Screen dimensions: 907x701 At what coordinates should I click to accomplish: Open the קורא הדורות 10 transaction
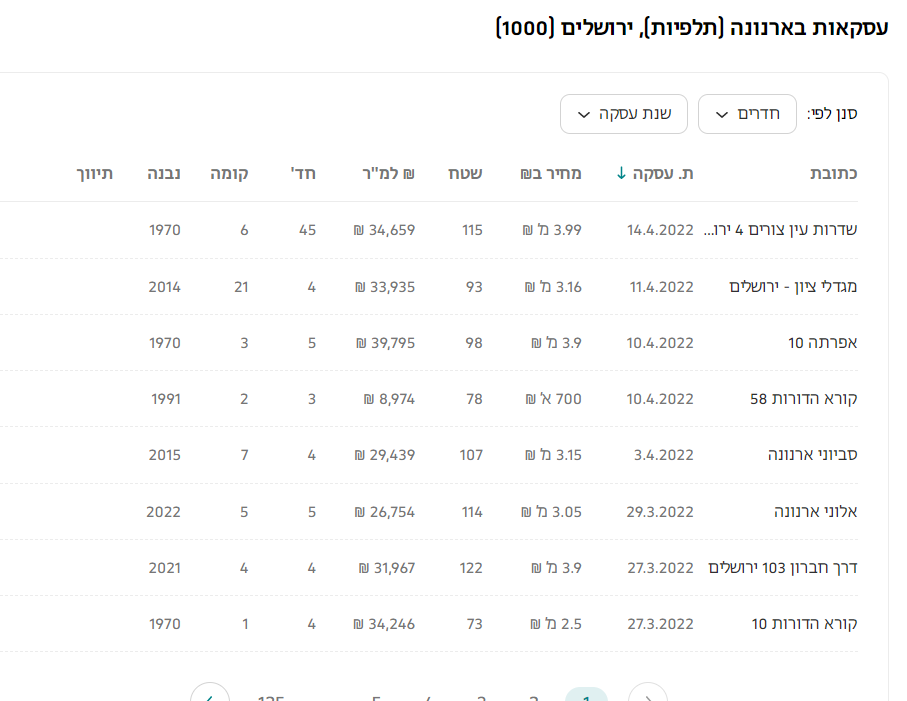pyautogui.click(x=804, y=624)
